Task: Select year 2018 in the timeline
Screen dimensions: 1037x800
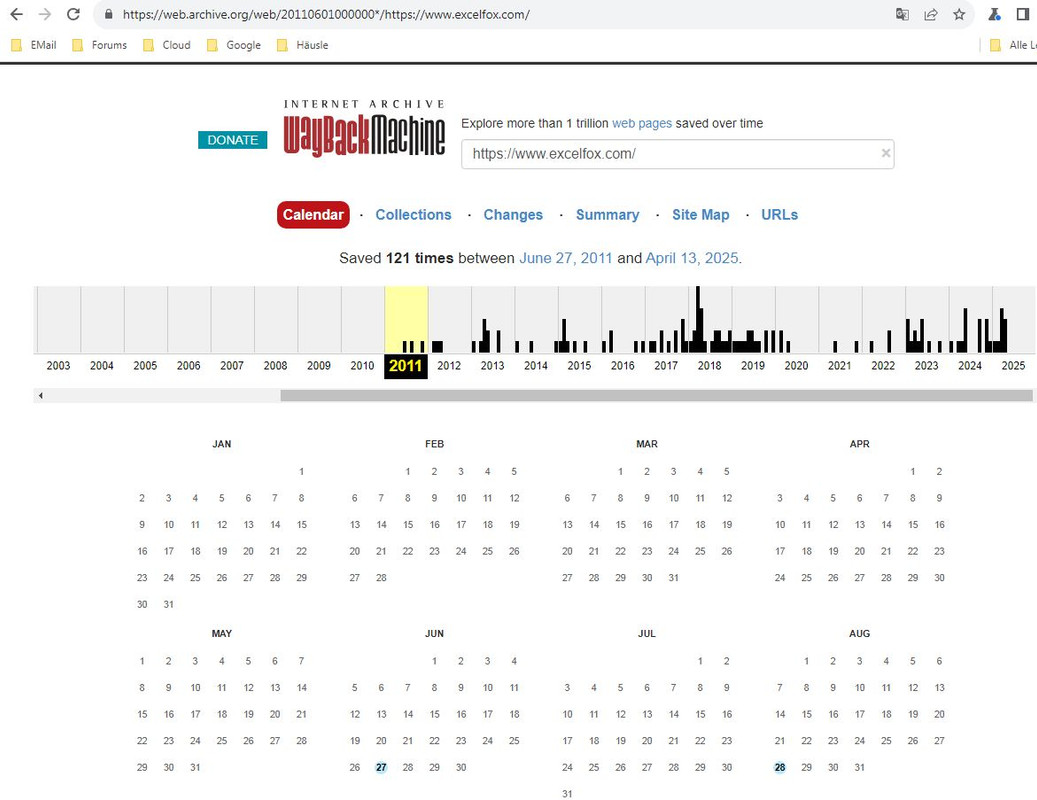Action: [710, 366]
